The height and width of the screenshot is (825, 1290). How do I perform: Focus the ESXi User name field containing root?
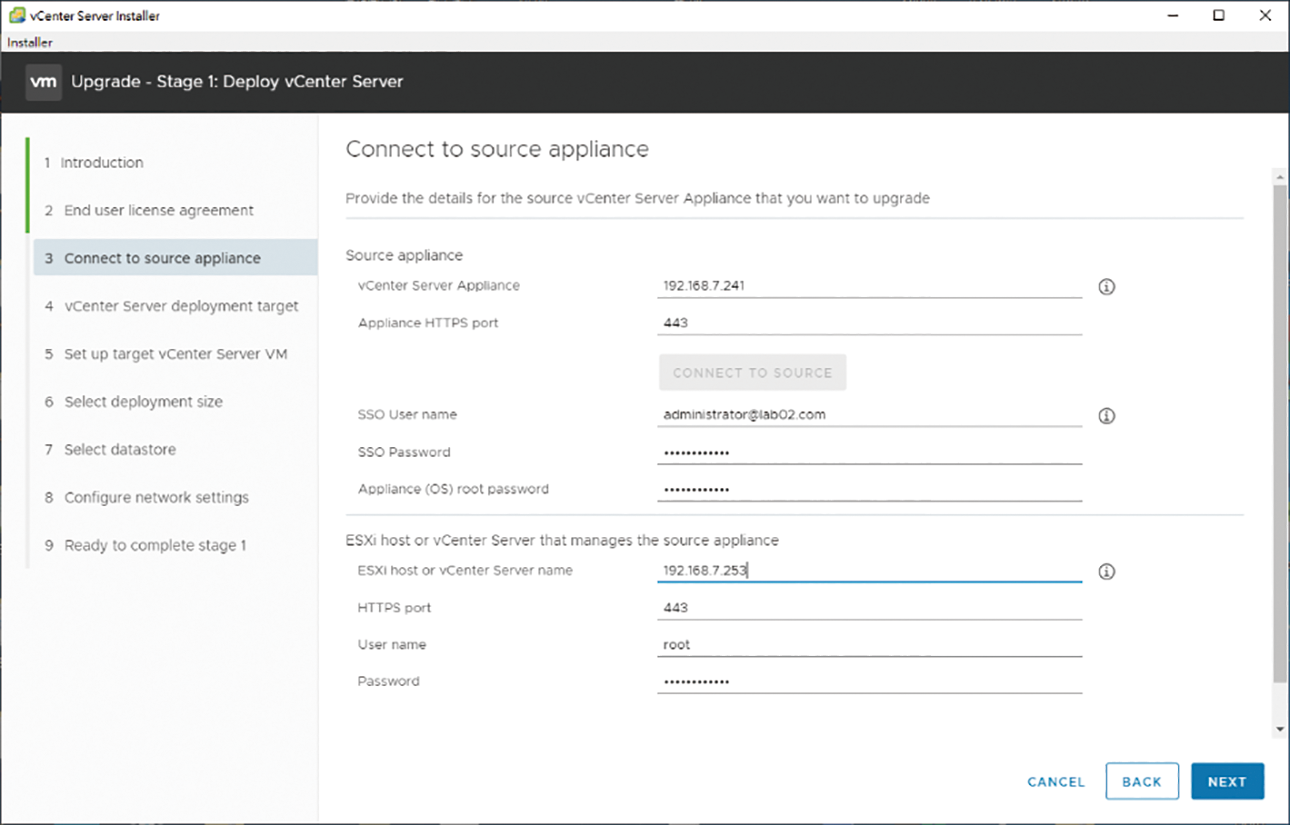click(870, 645)
